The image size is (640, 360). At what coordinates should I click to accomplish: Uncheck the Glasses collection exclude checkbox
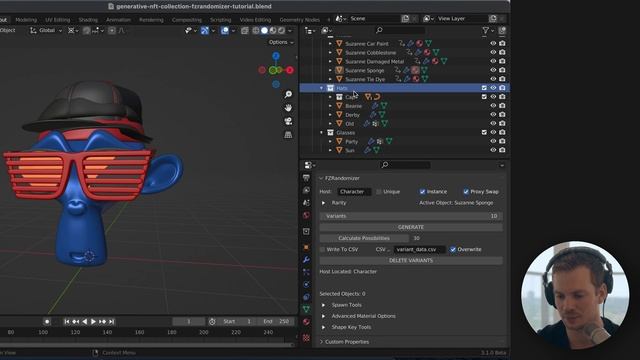pyautogui.click(x=484, y=132)
